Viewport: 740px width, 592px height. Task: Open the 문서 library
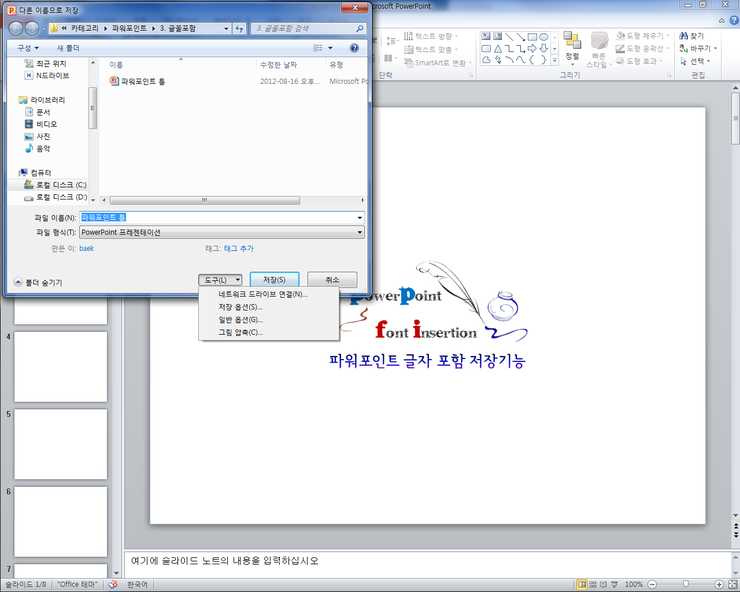pyautogui.click(x=37, y=112)
